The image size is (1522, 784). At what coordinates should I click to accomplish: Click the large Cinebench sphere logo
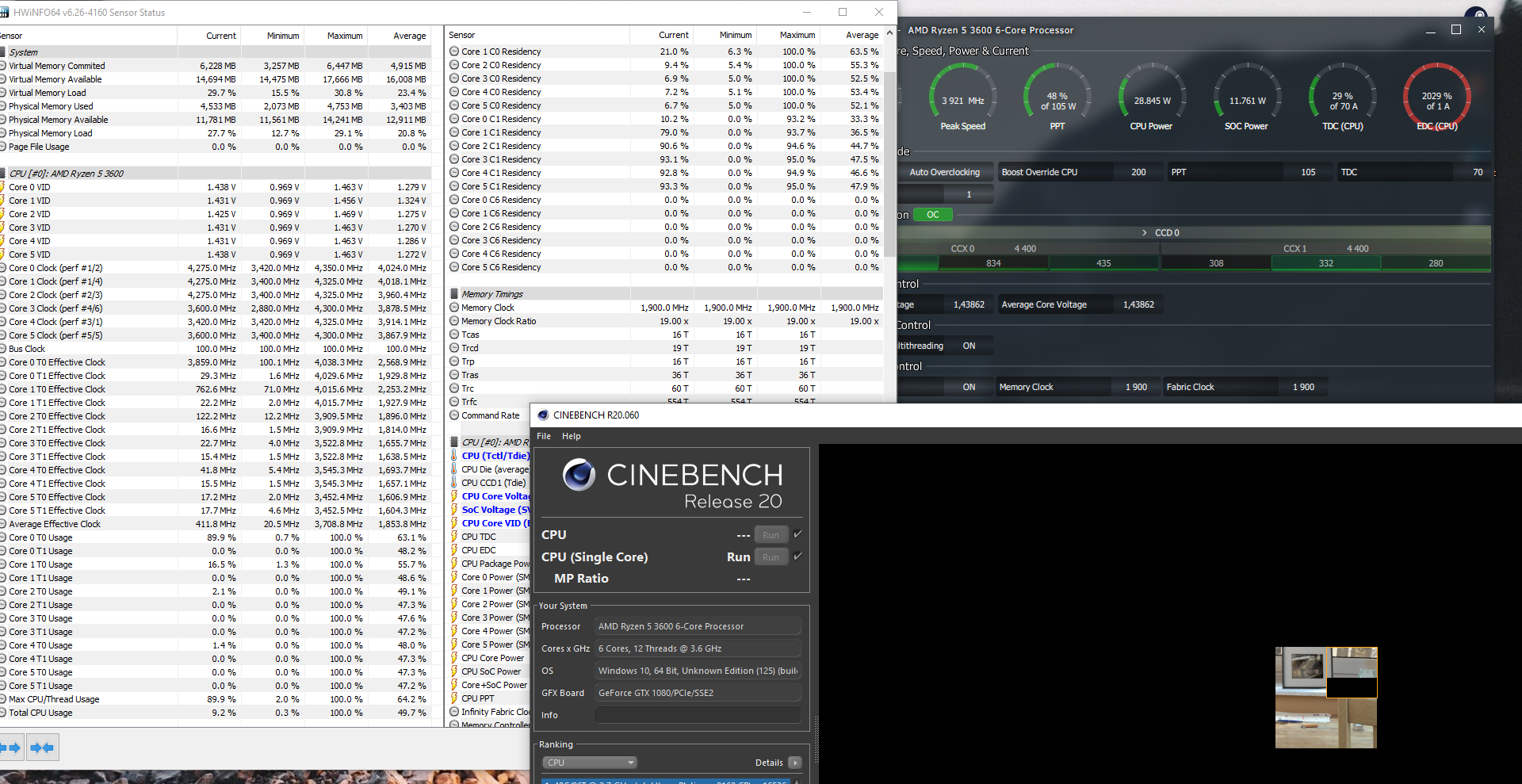pos(579,475)
